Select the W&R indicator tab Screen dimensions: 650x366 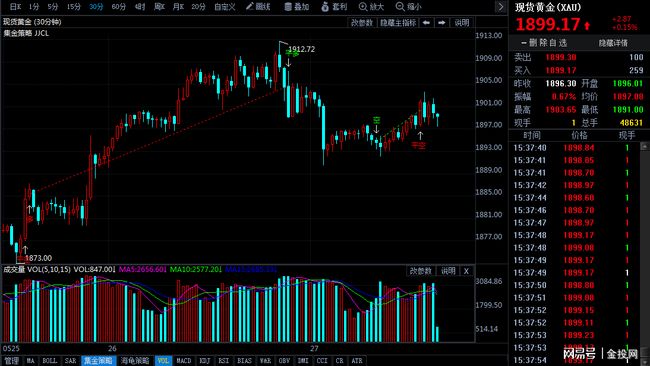click(x=265, y=361)
